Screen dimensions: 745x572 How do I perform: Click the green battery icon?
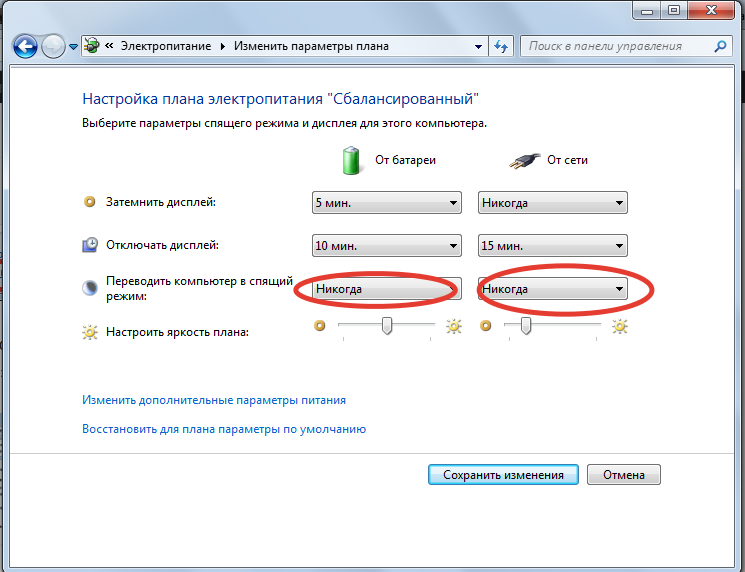[x=351, y=161]
